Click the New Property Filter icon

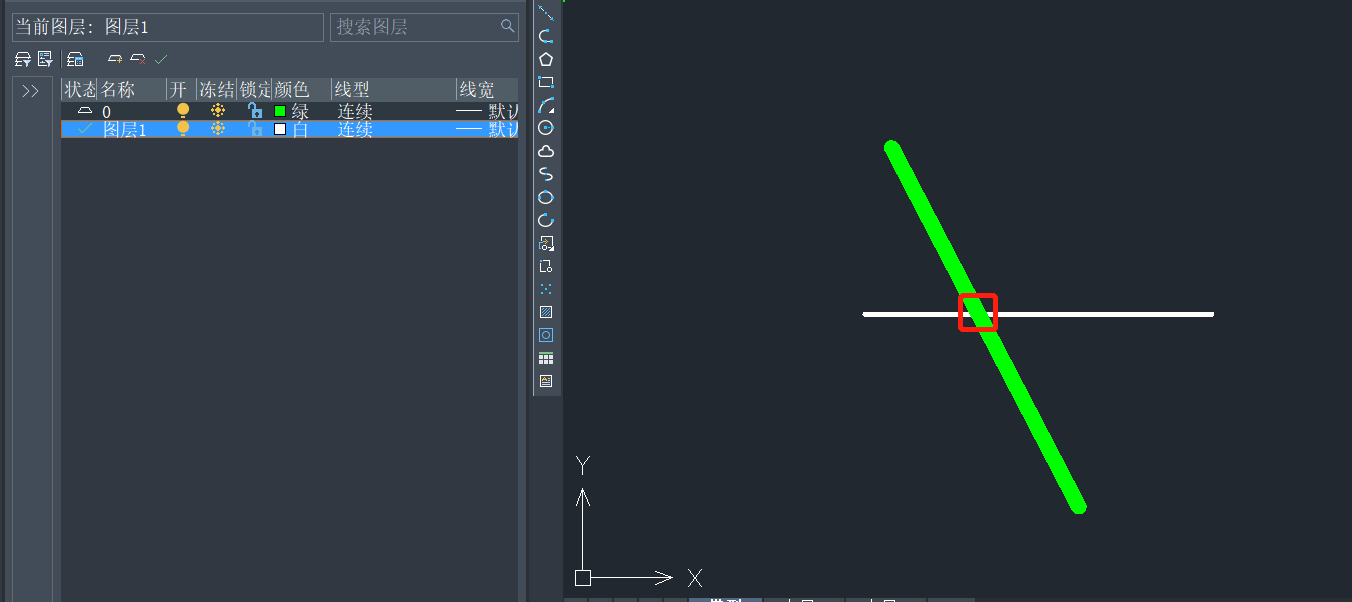click(x=23, y=60)
